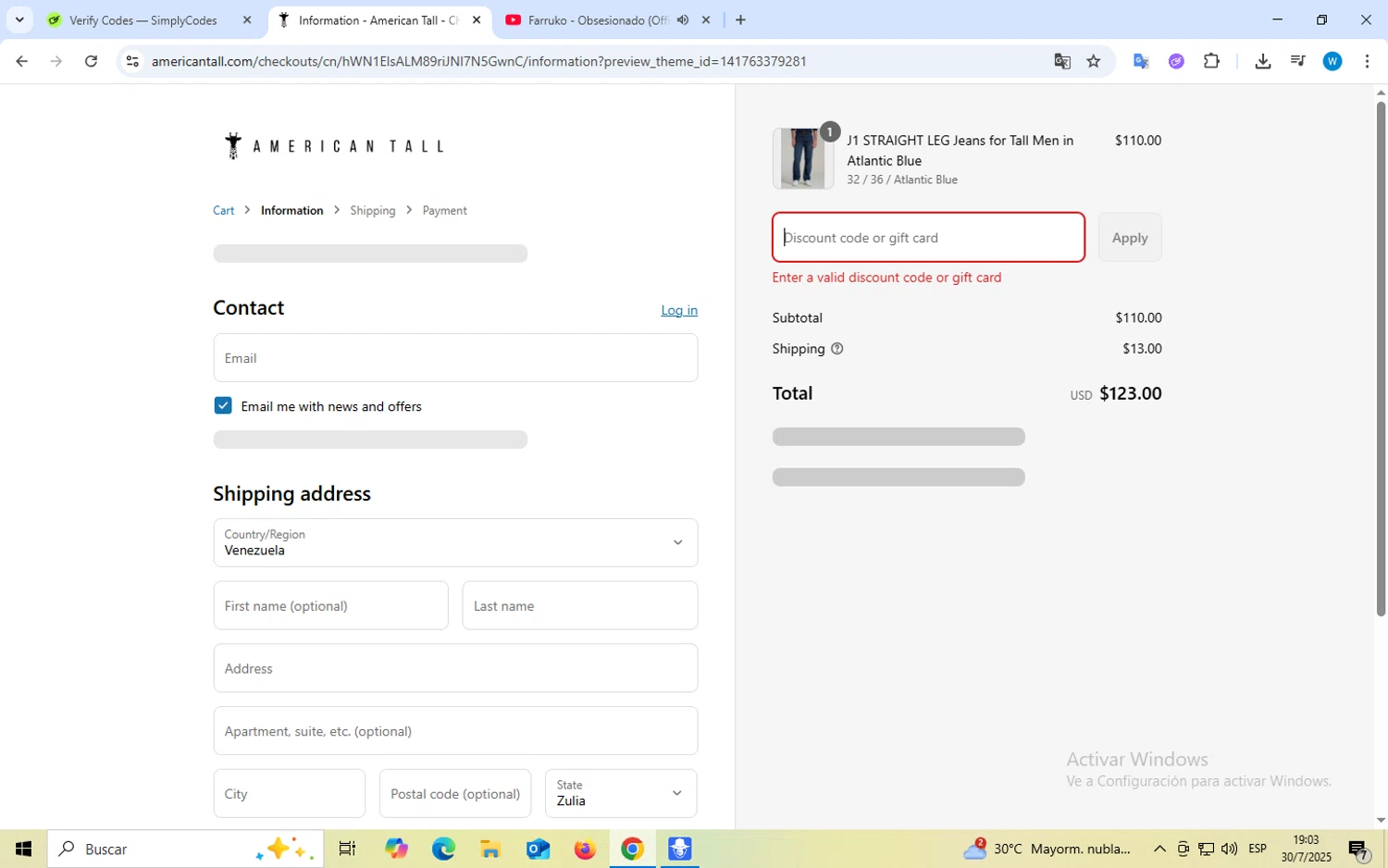Switch to the Verify Codes — SimplyCodes tab
This screenshot has height=868, width=1388.
point(143,19)
